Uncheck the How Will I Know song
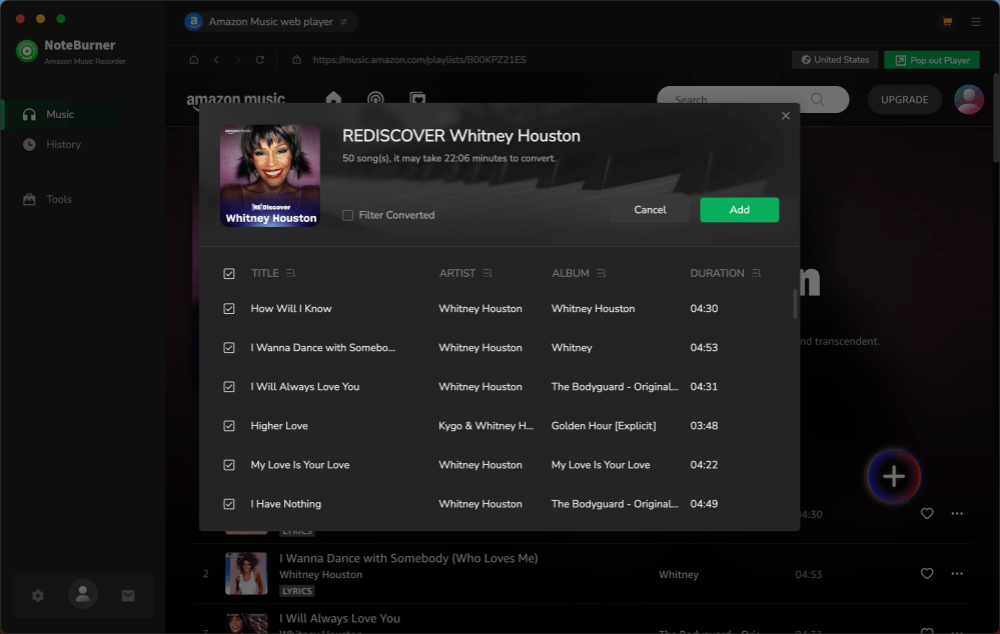Screen dimensions: 1000x634 [x=229, y=309]
